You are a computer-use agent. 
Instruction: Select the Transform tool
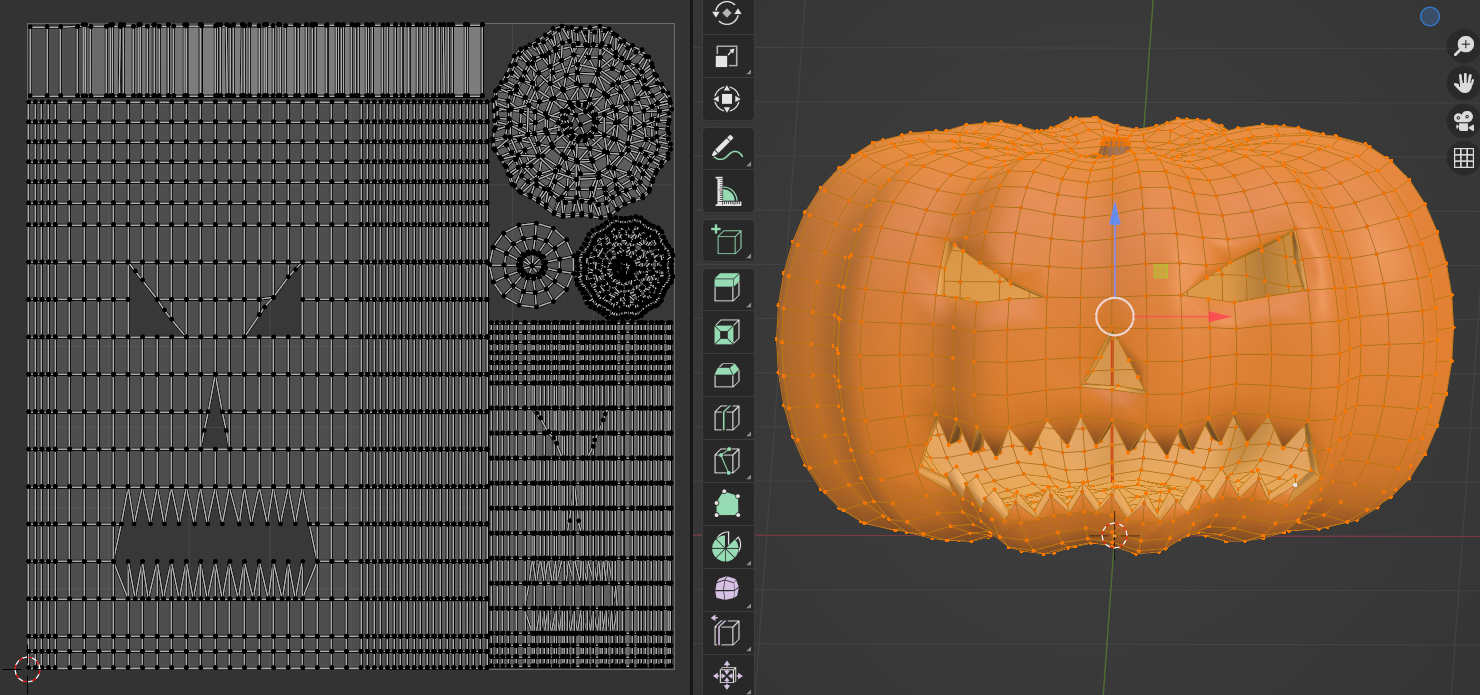coord(727,99)
